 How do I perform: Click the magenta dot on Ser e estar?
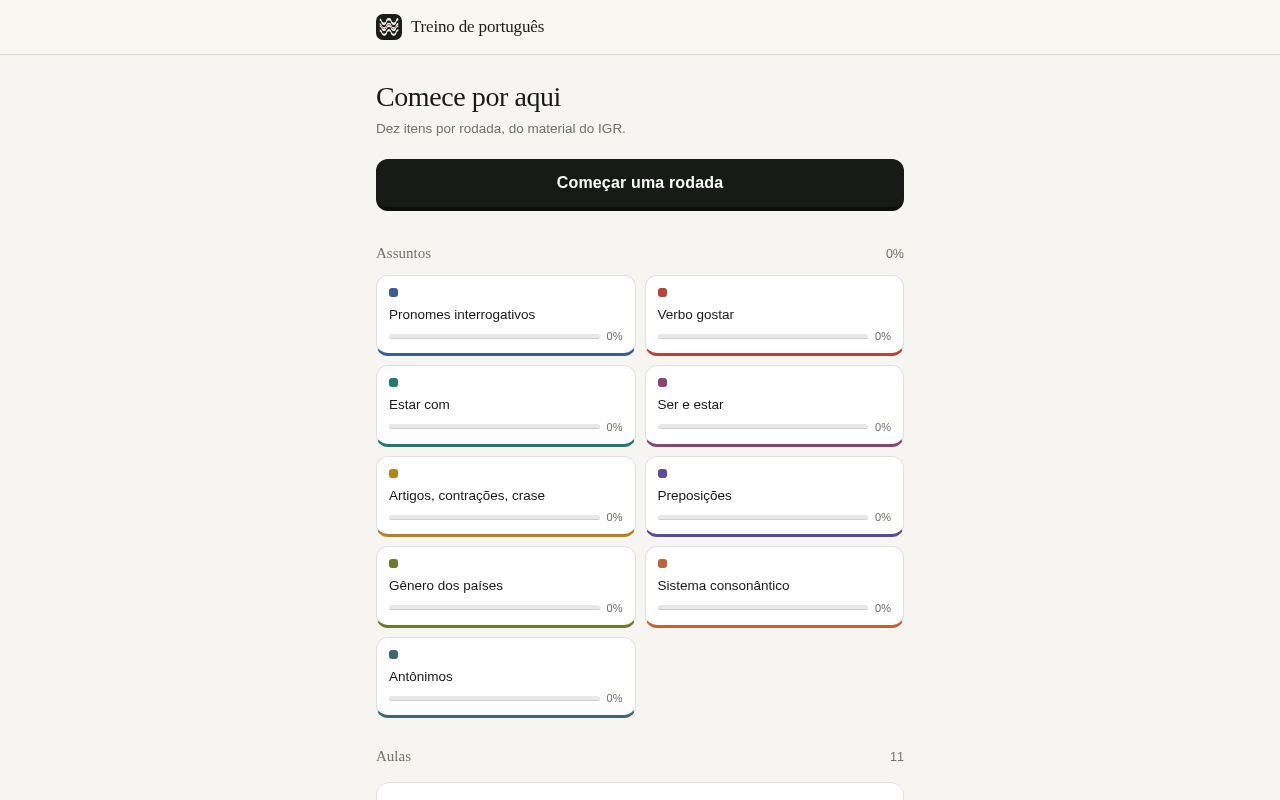pos(662,382)
